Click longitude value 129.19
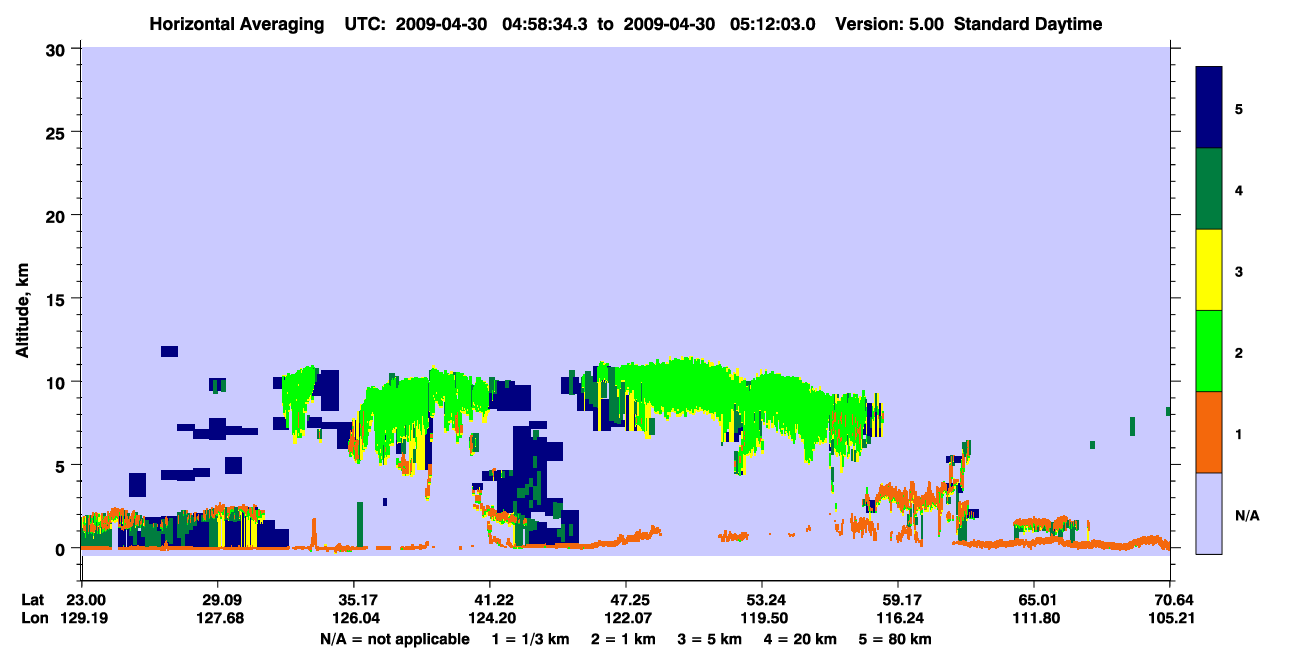1300x667 pixels. [84, 618]
